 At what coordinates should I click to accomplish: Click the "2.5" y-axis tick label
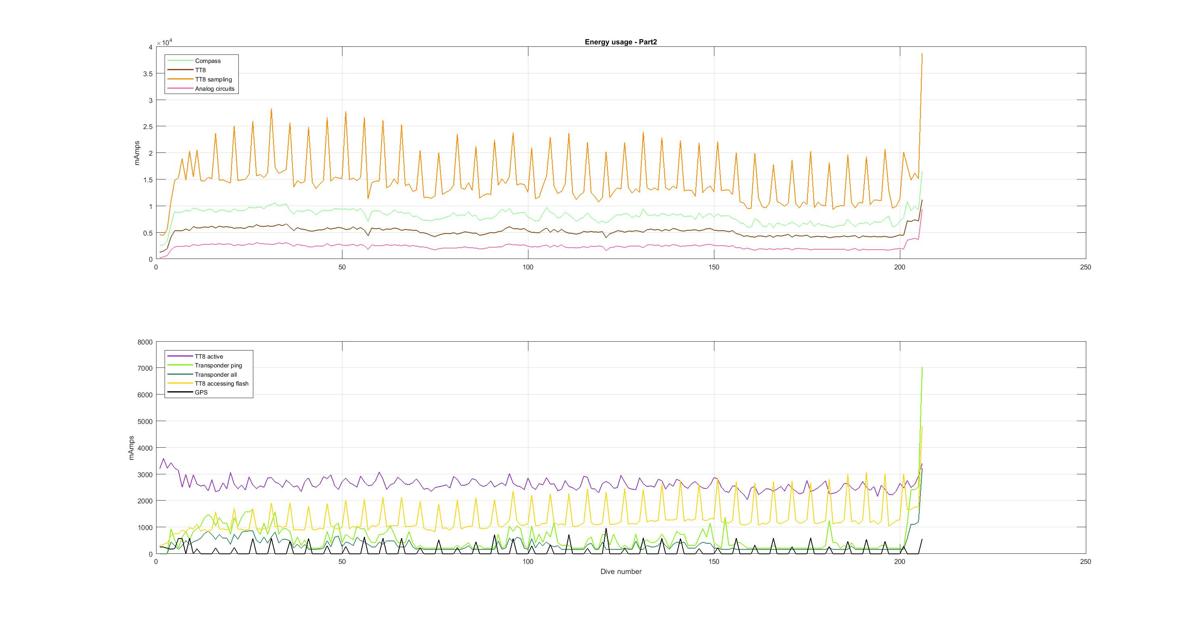click(x=147, y=127)
